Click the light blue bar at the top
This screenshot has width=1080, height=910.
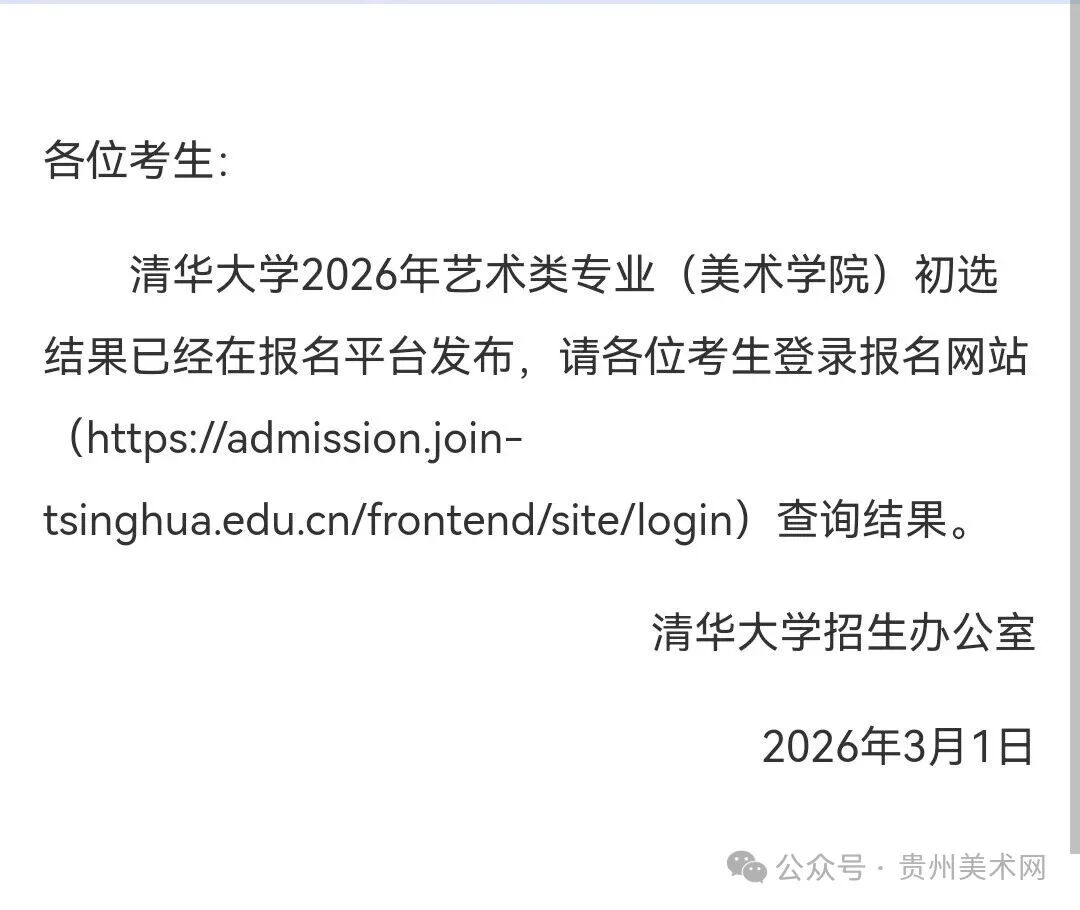[540, 3]
